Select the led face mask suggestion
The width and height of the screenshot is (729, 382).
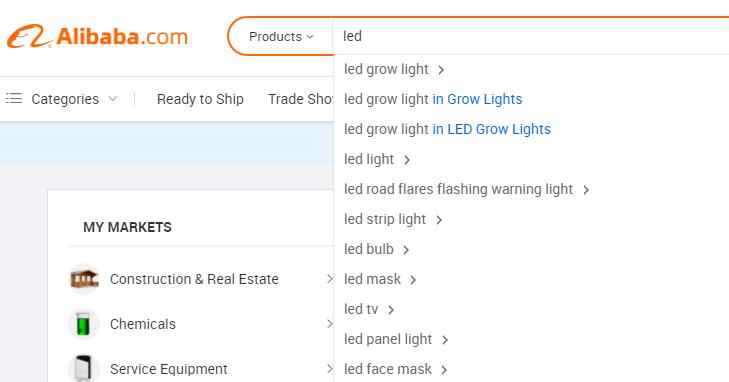tap(388, 369)
